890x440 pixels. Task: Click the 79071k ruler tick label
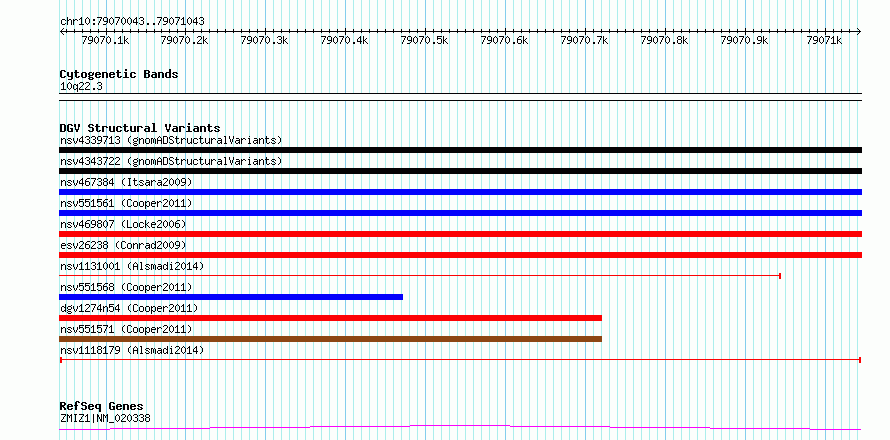click(x=825, y=40)
